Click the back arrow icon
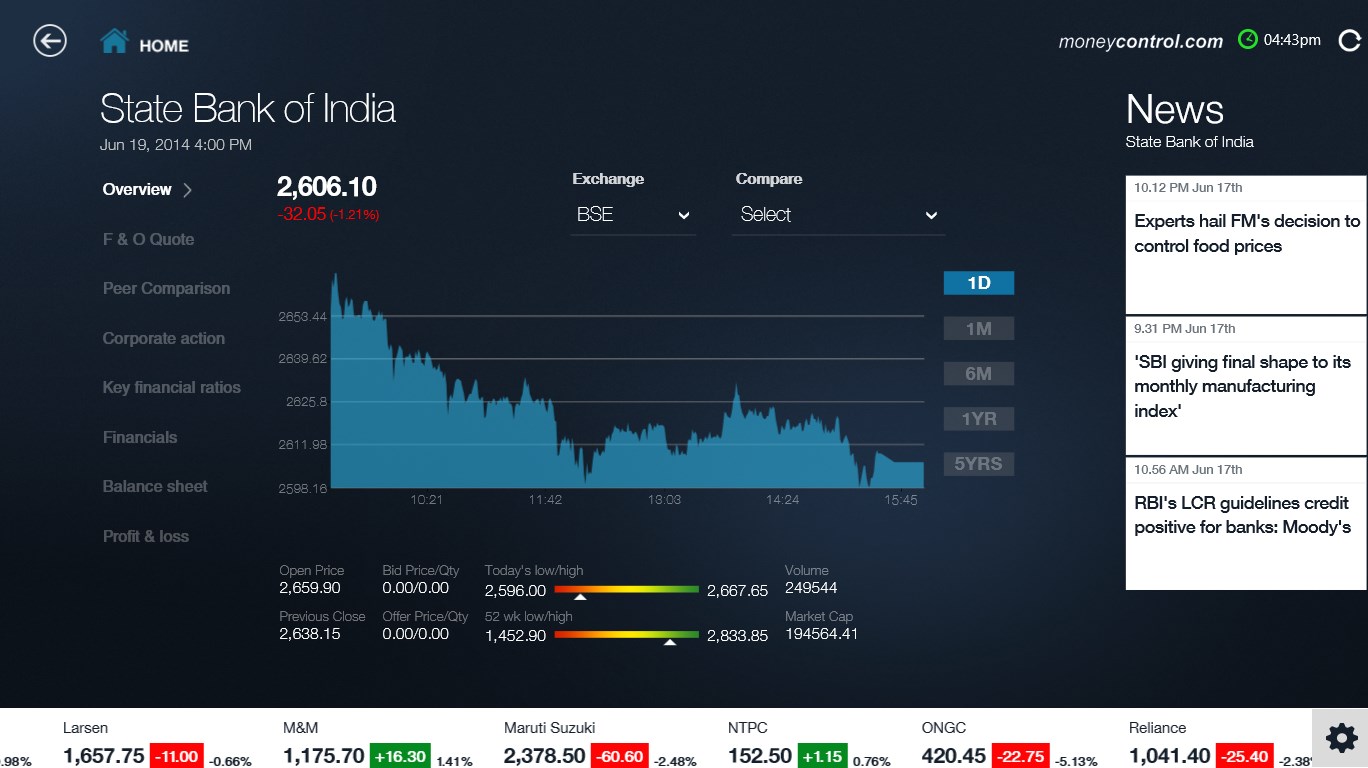 point(50,41)
